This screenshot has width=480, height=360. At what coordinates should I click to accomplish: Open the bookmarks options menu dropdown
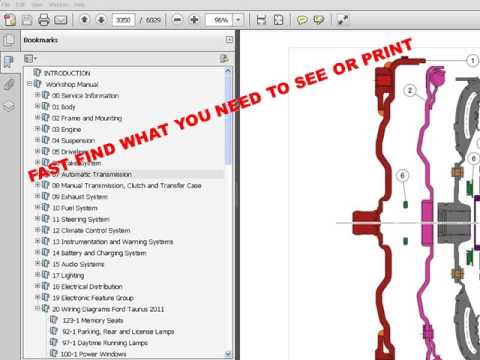point(30,59)
